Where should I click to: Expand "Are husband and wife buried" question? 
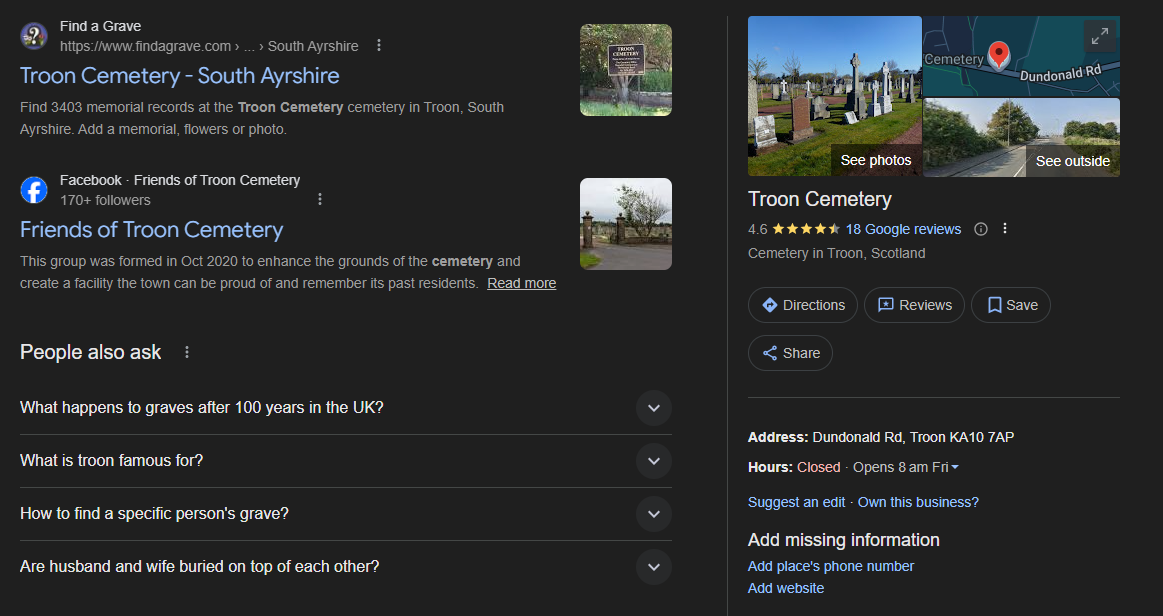coord(653,567)
